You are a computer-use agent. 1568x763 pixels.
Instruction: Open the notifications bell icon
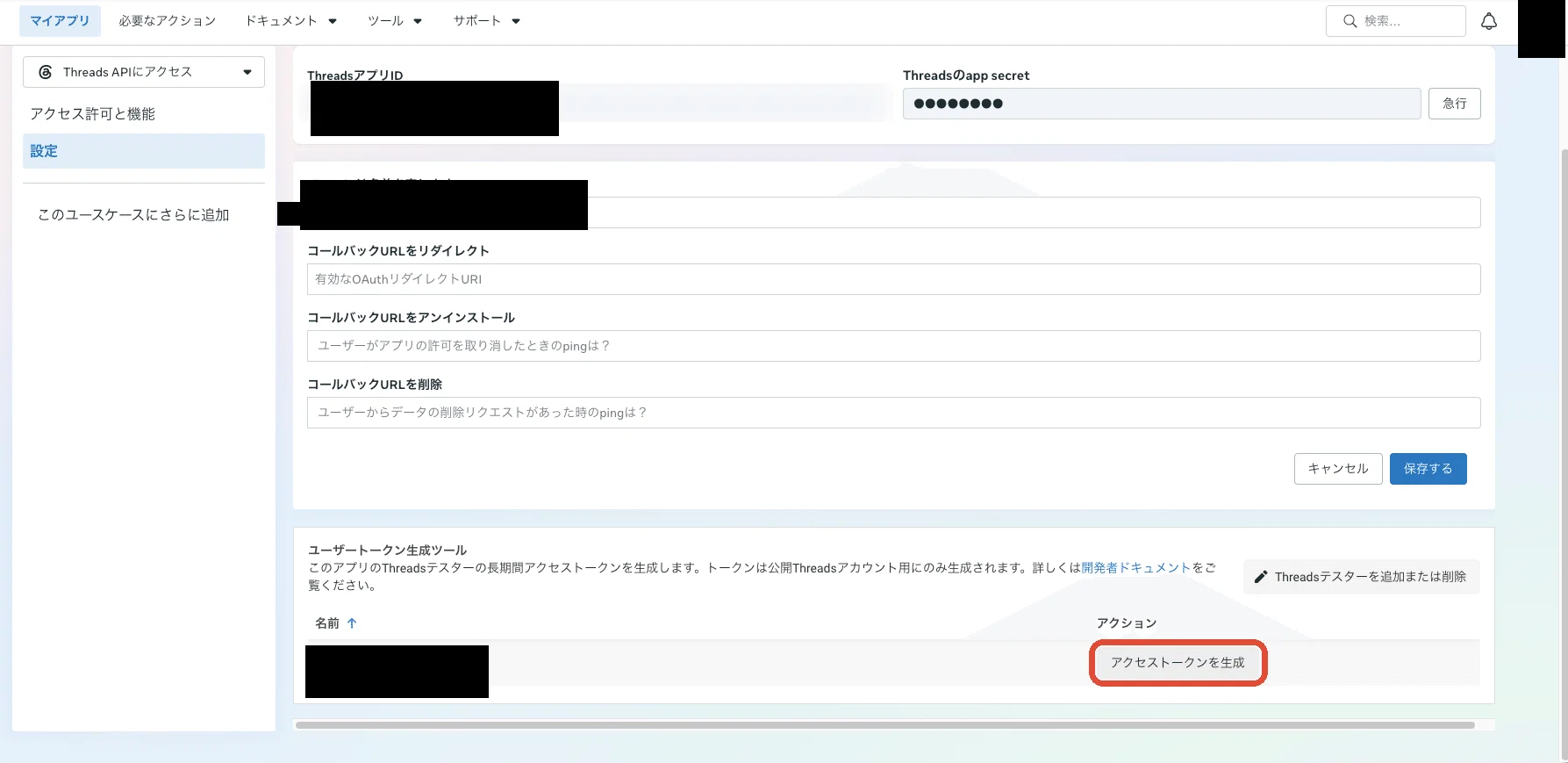1489,21
